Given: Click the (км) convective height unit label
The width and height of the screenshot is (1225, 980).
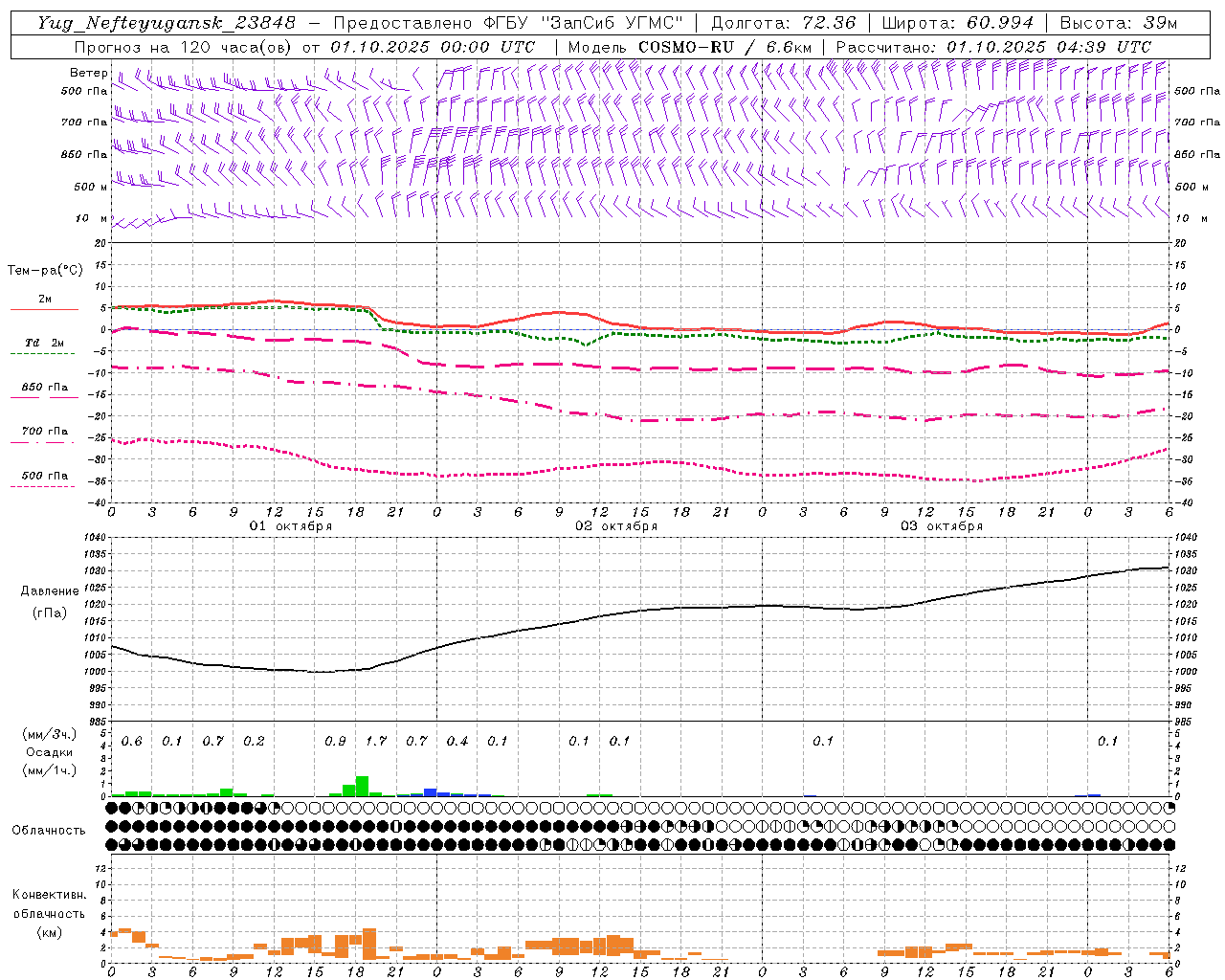Looking at the screenshot, I should [x=50, y=932].
